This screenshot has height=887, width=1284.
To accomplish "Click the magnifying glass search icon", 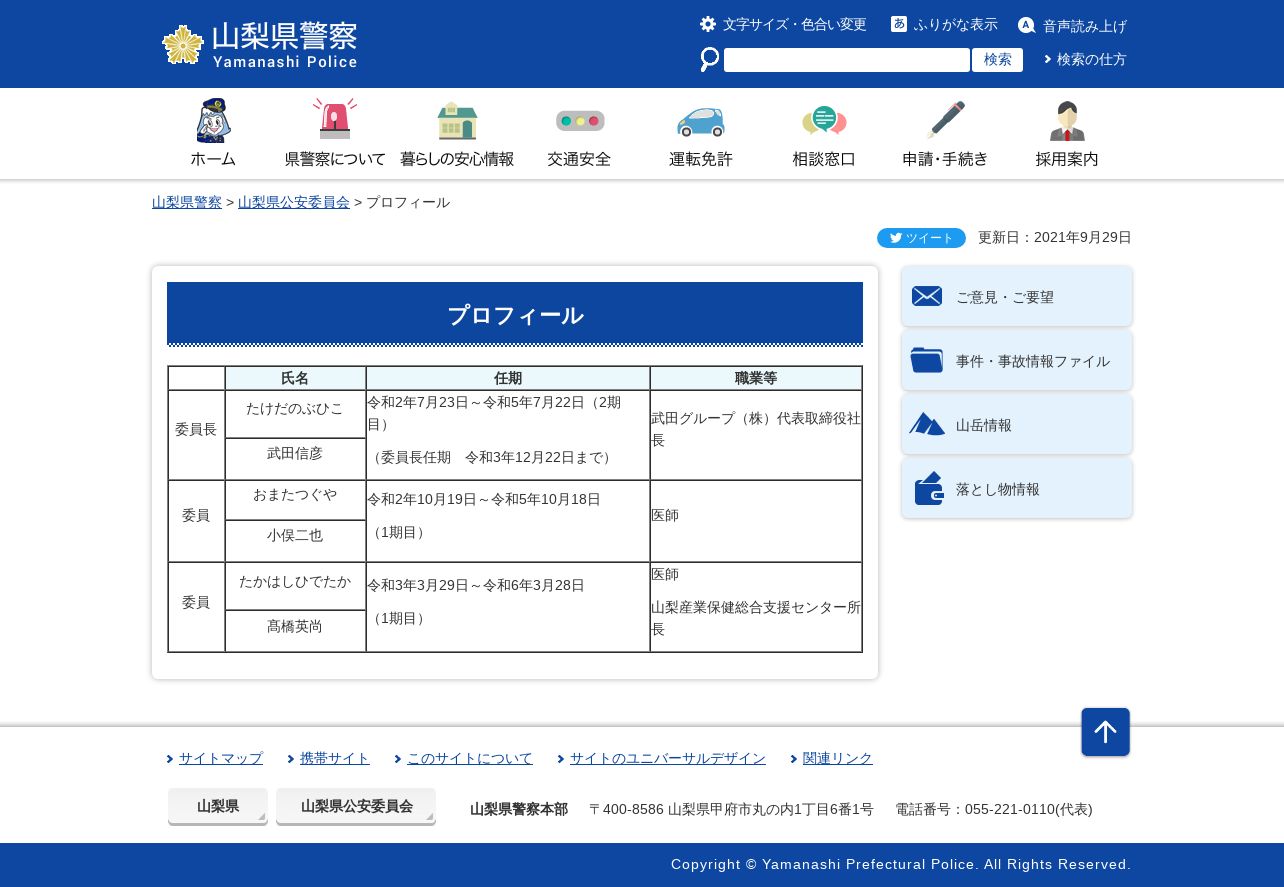I will 710,60.
